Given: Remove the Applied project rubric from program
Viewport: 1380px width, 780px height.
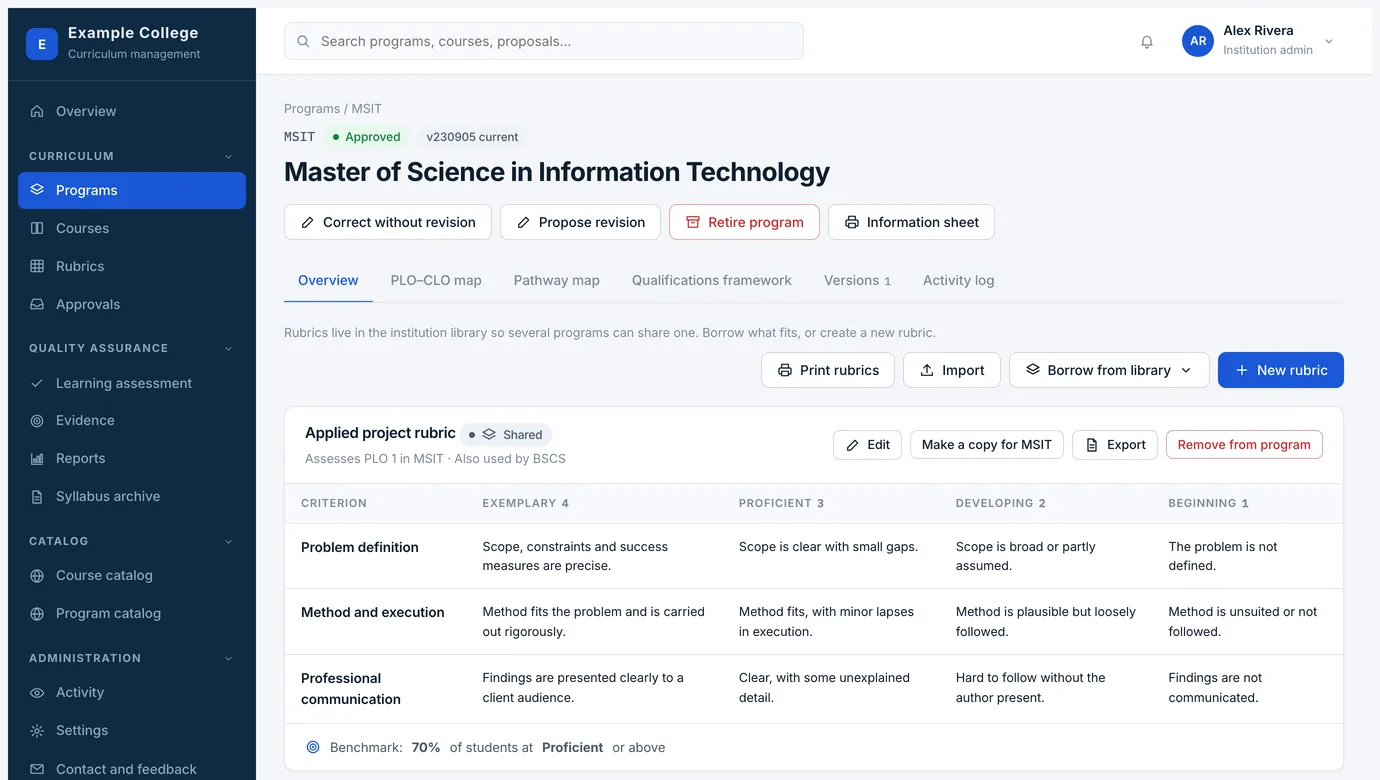Looking at the screenshot, I should [1244, 445].
